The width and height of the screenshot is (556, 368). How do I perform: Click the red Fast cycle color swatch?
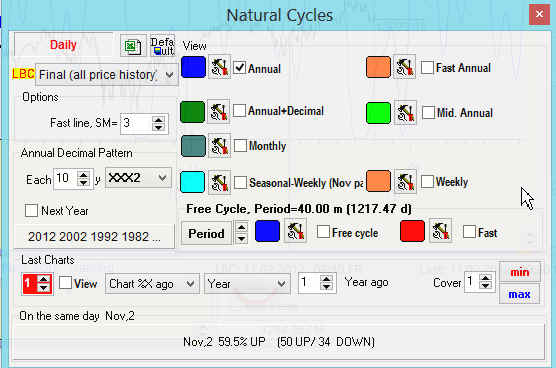pos(412,231)
